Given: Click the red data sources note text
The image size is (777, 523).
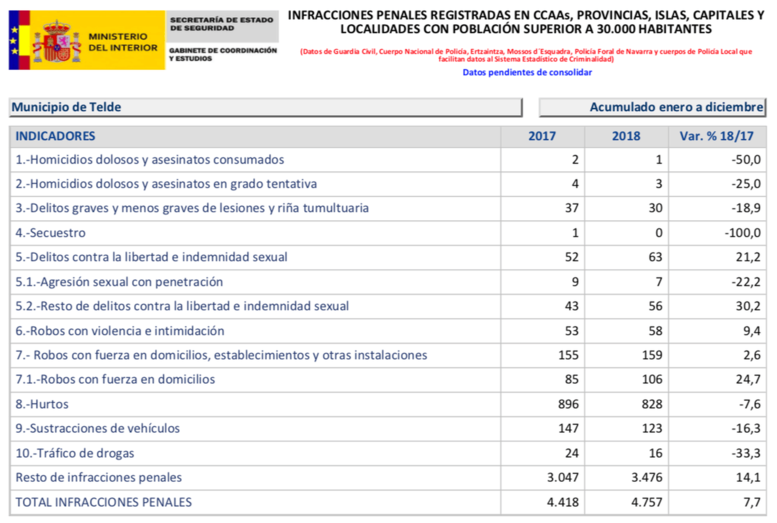Looking at the screenshot, I should [526, 55].
